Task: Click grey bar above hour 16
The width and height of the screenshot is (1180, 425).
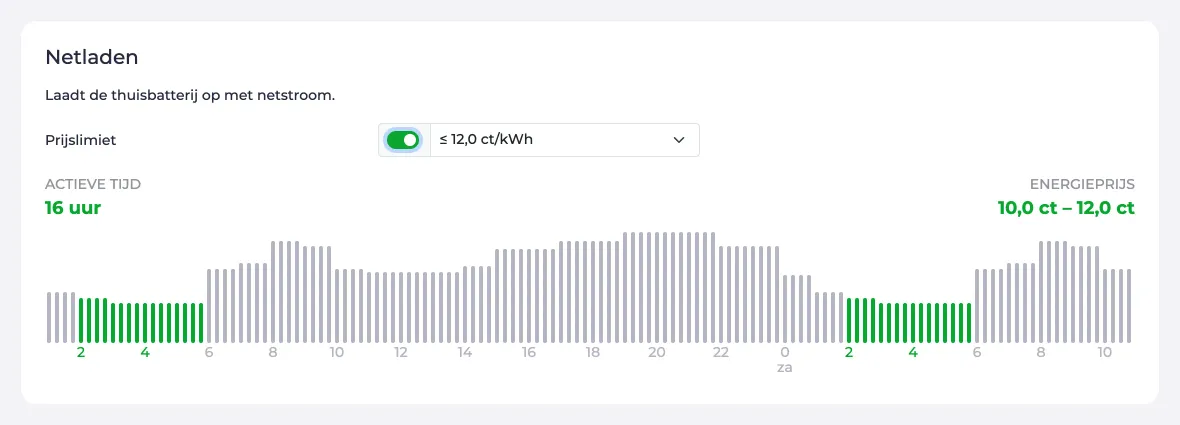Action: click(529, 296)
